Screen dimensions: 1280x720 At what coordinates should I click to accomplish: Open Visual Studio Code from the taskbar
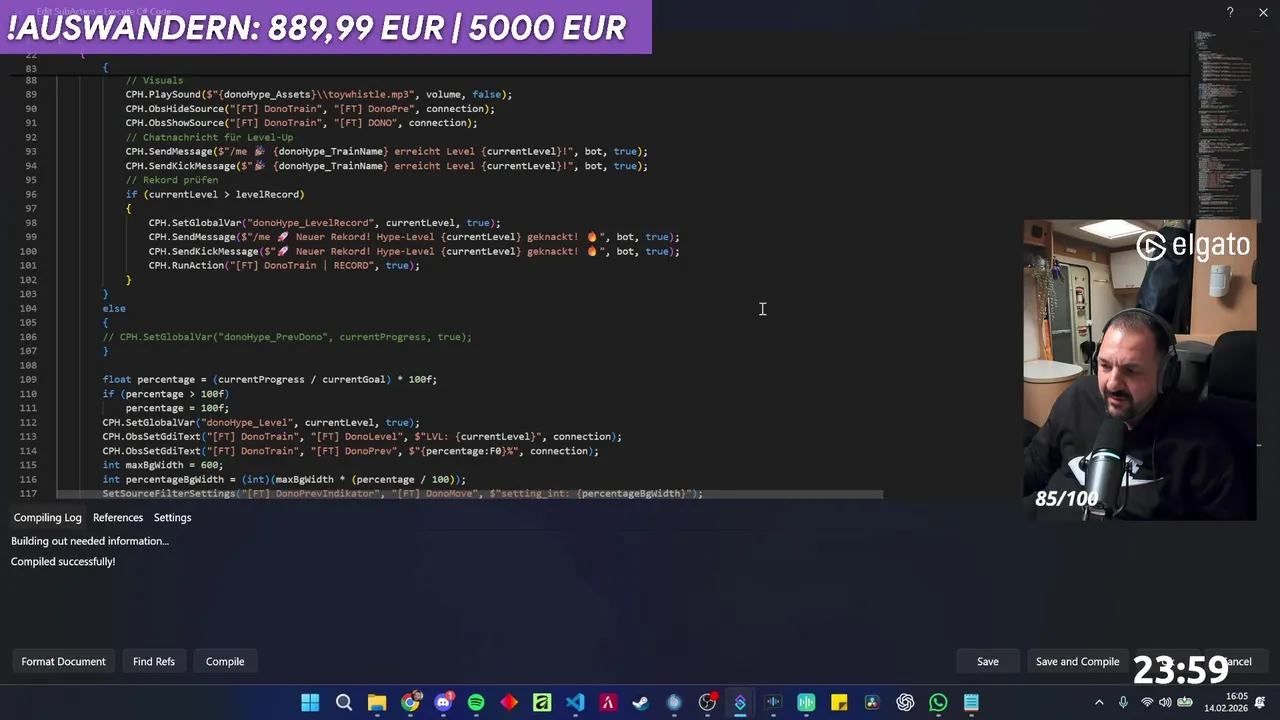pyautogui.click(x=575, y=702)
